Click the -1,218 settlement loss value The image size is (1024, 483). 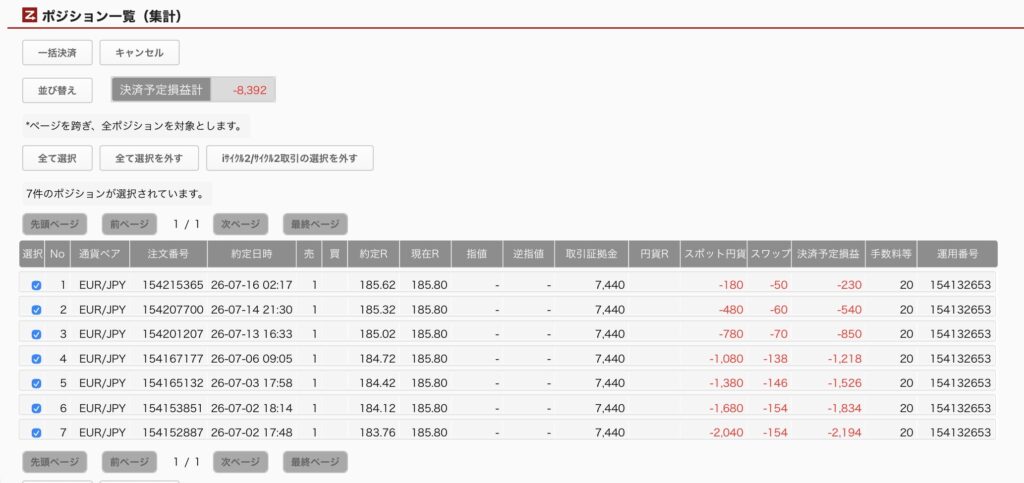click(844, 359)
